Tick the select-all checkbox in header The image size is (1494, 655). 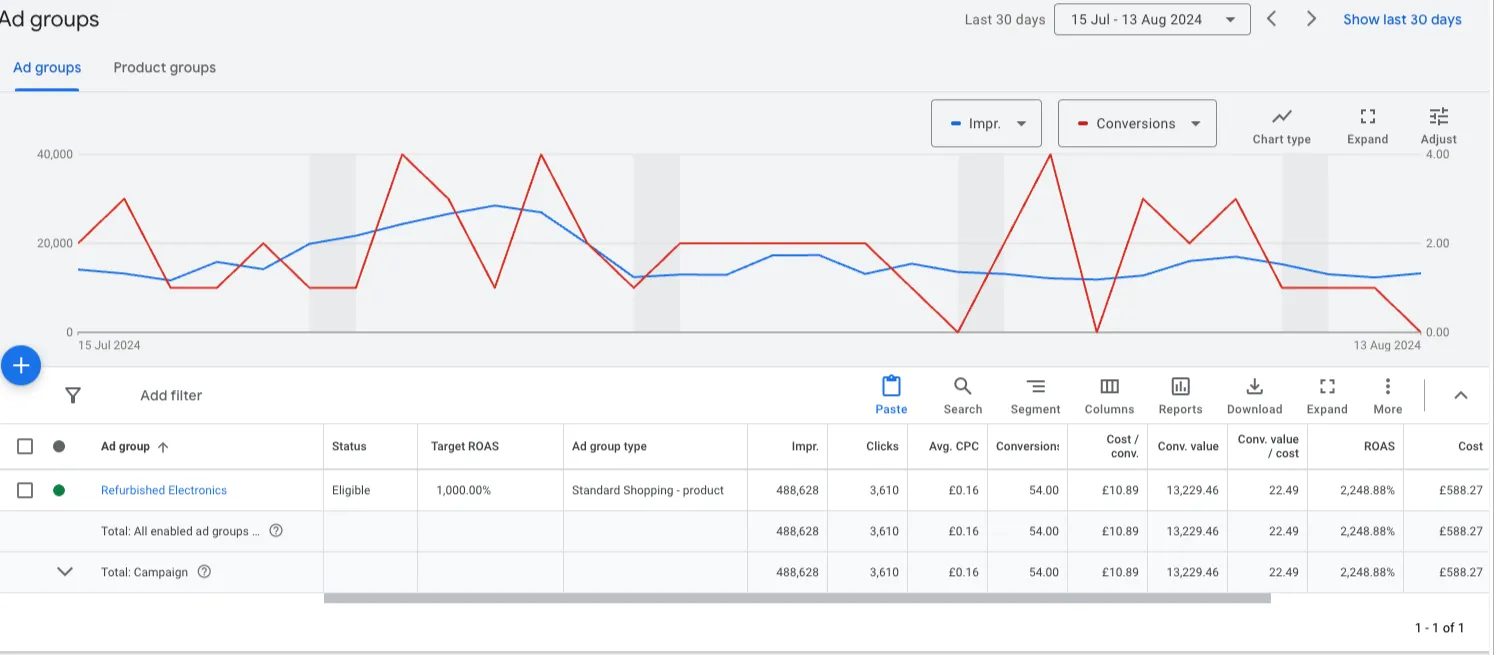(25, 447)
